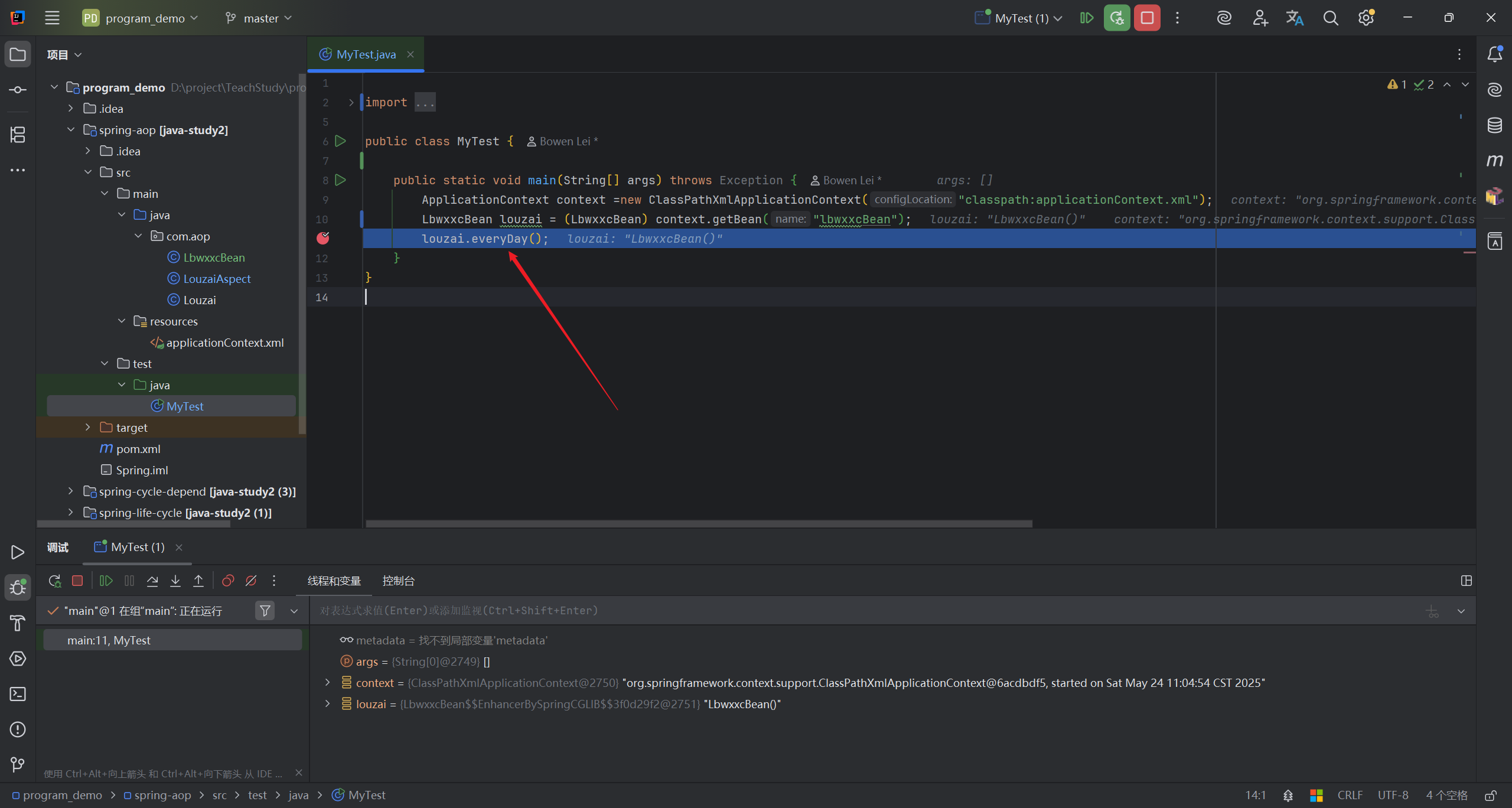Click the editor horizontal scrollbar
This screenshot has width=1512, height=808.
click(699, 523)
